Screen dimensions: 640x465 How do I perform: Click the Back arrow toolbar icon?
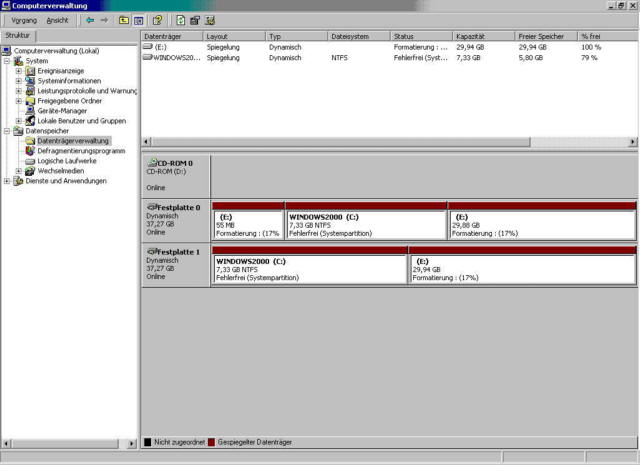[90, 20]
